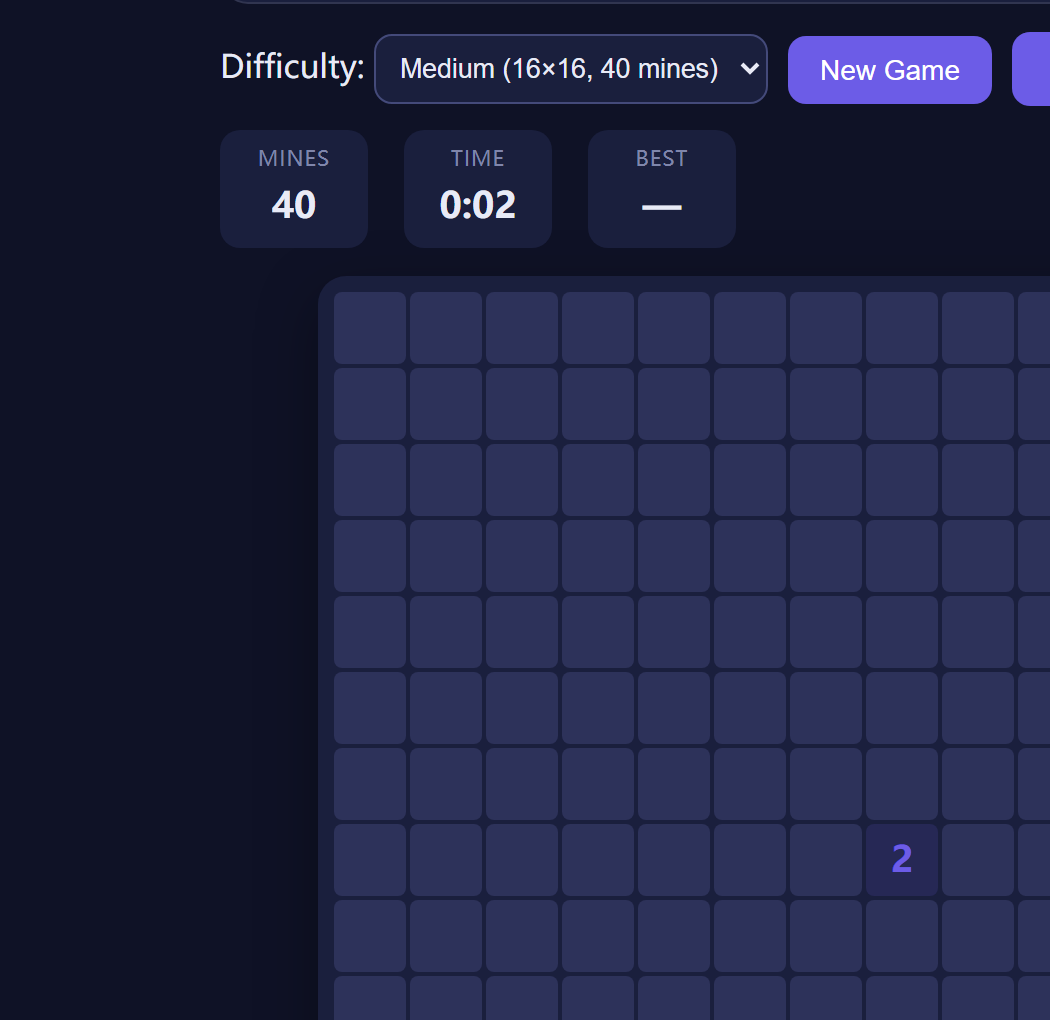Uncover the cell directly below the 2
The image size is (1050, 1020).
901,936
